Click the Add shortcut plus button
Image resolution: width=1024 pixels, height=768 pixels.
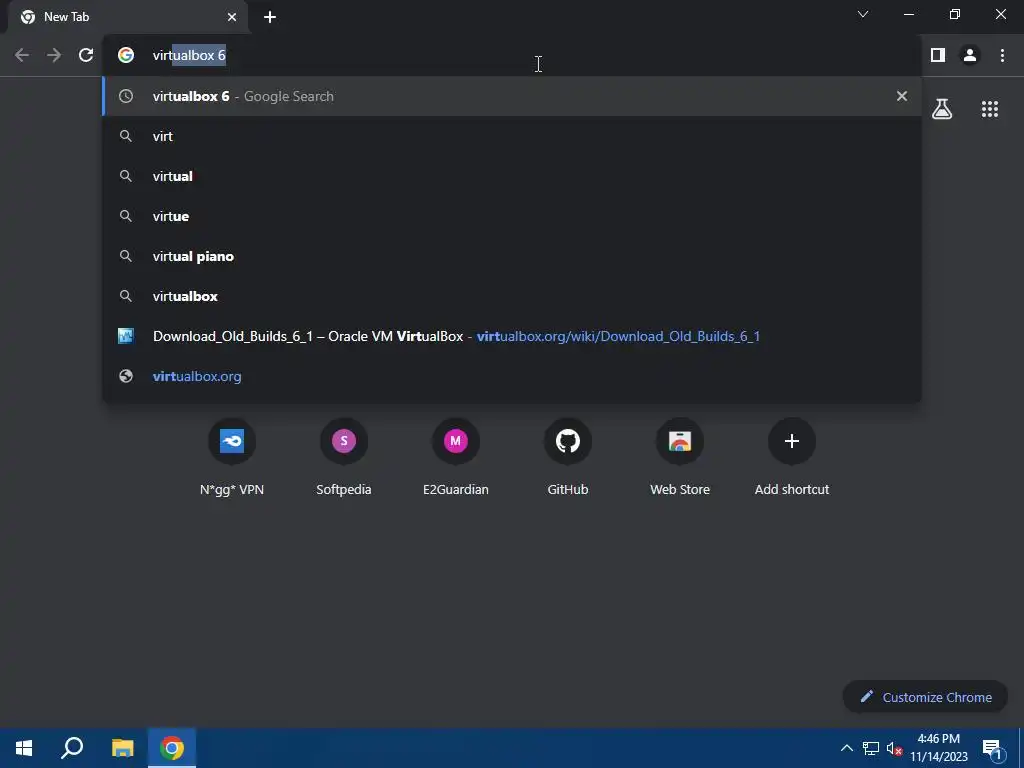point(792,441)
